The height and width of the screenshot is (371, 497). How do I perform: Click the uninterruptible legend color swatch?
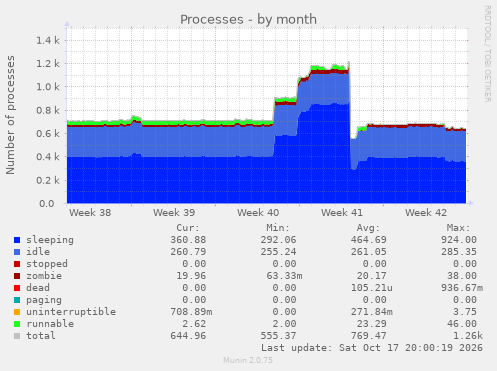pyautogui.click(x=17, y=312)
